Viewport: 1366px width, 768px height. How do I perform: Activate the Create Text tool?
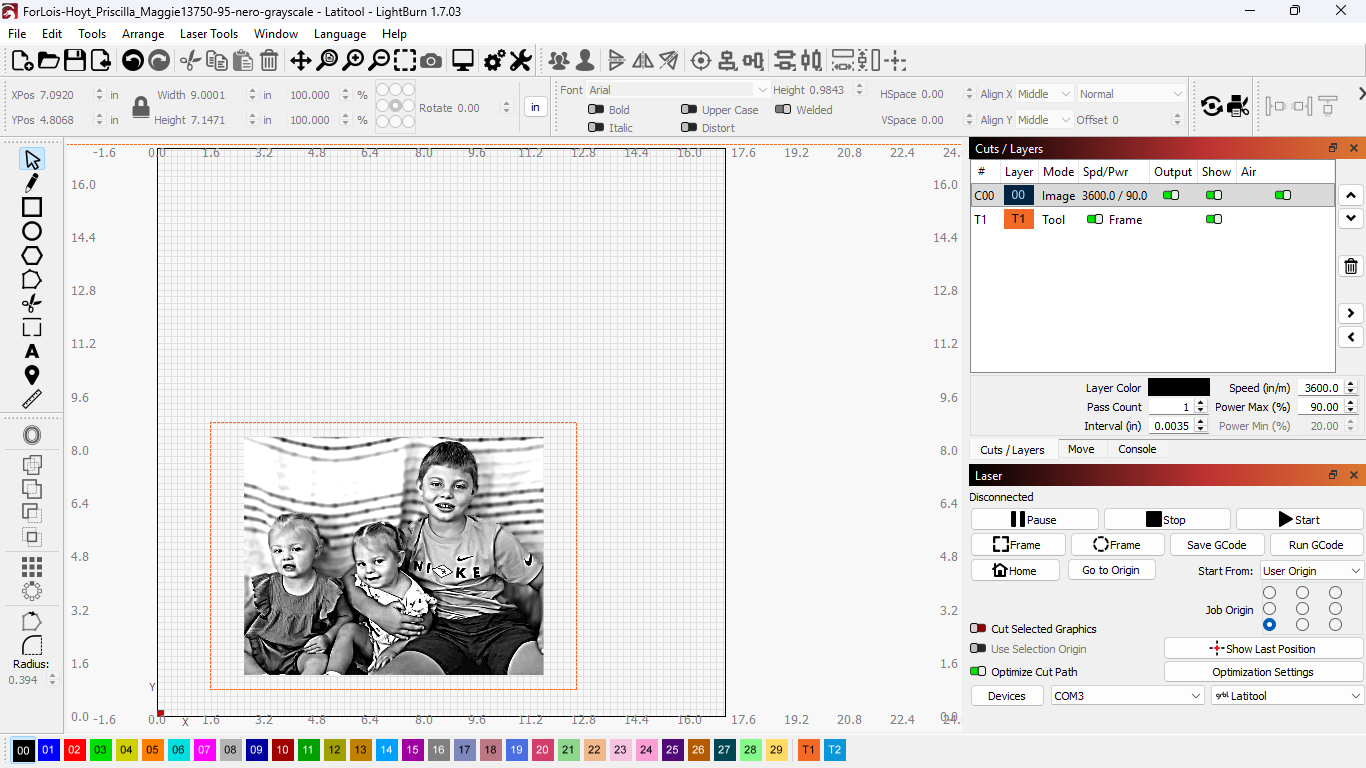(32, 351)
